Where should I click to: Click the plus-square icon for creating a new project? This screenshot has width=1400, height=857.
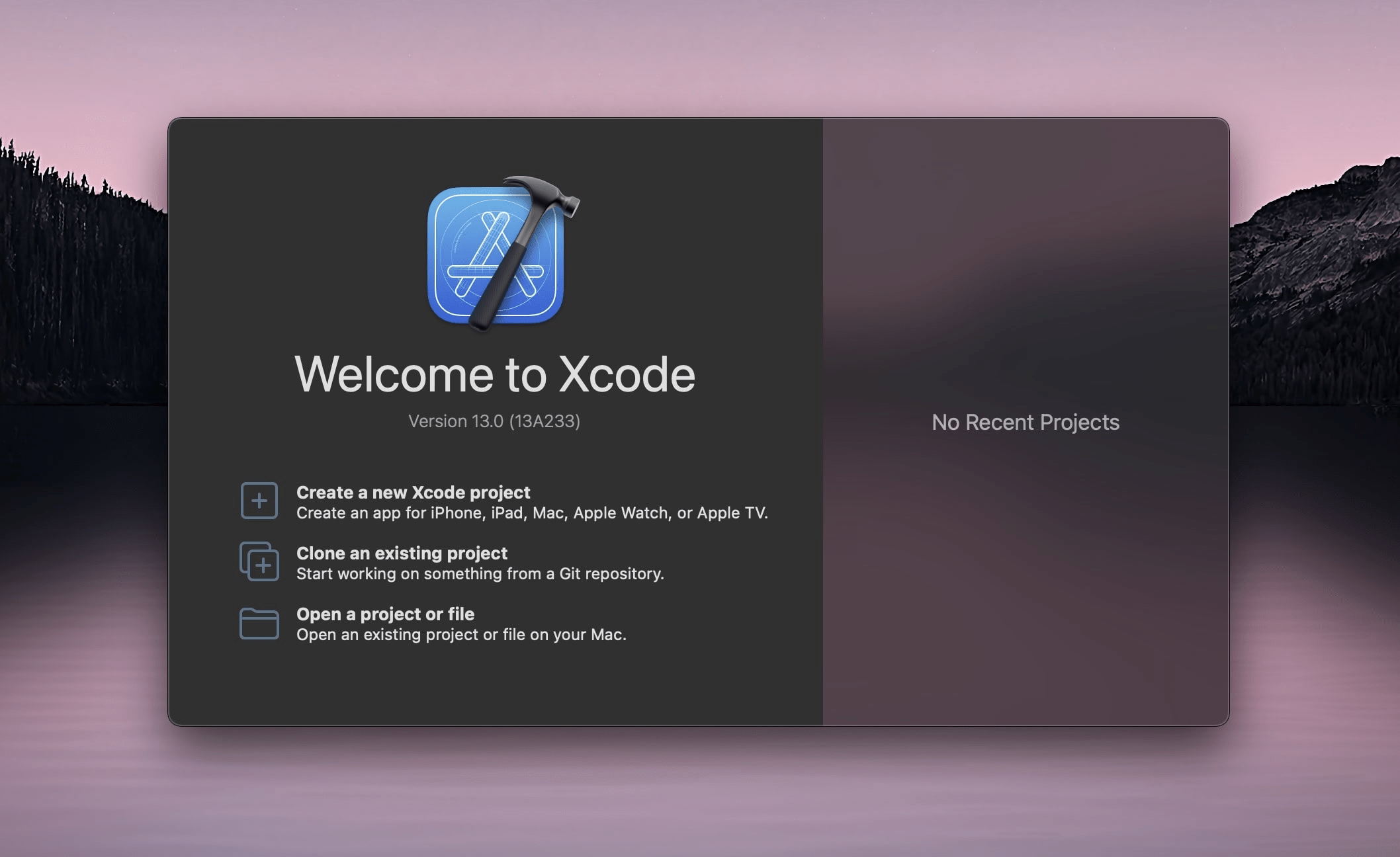[x=259, y=501]
